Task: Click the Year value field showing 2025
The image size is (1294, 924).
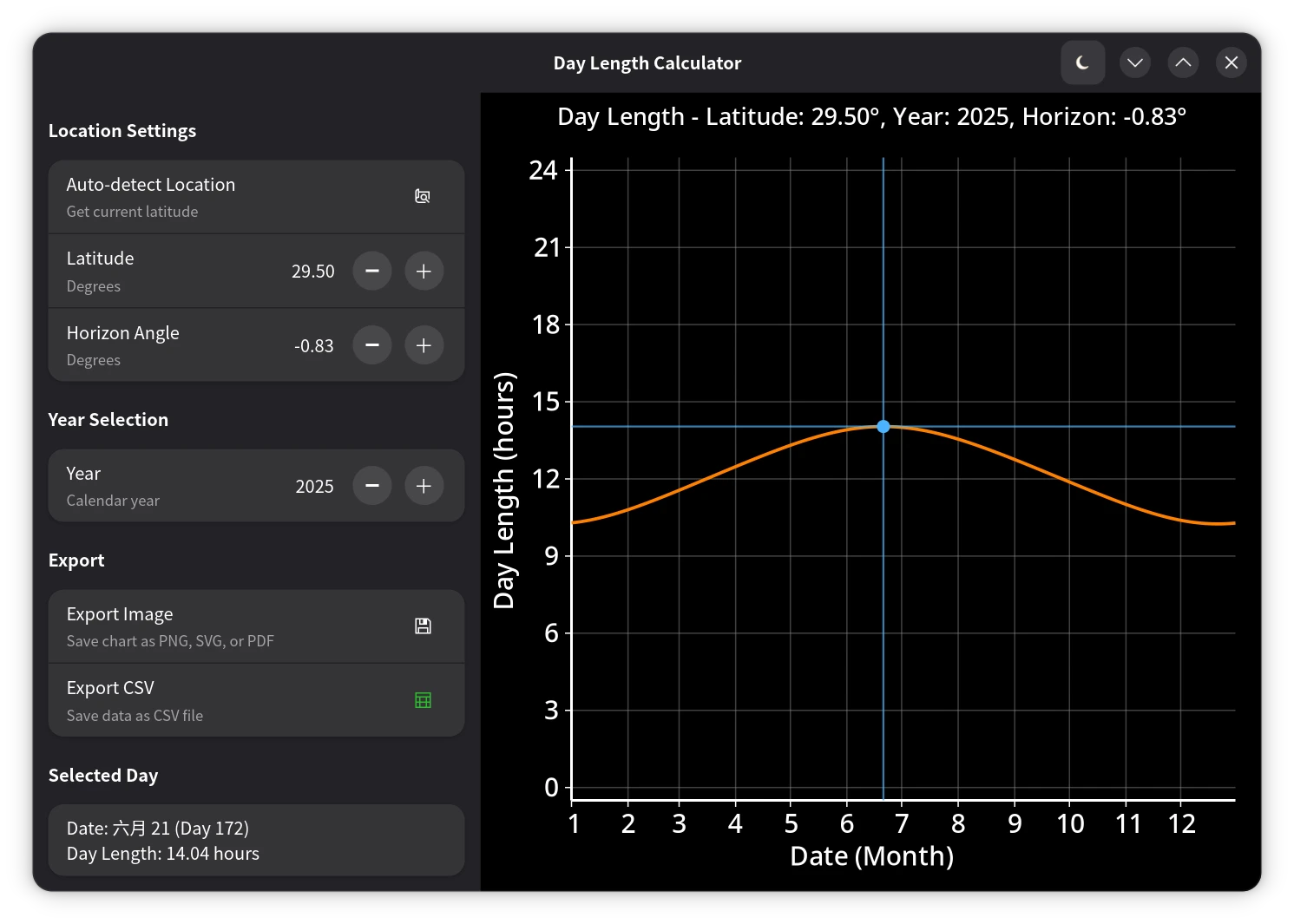Action: point(314,486)
